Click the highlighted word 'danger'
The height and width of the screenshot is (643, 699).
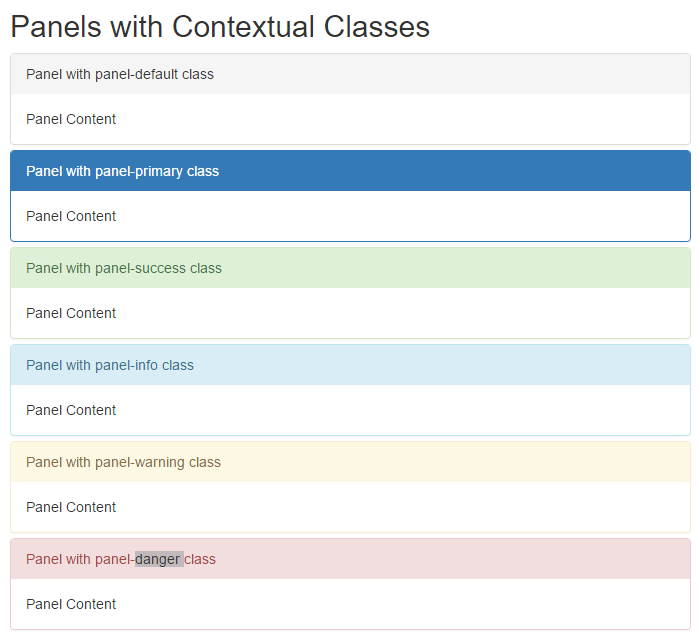click(159, 559)
